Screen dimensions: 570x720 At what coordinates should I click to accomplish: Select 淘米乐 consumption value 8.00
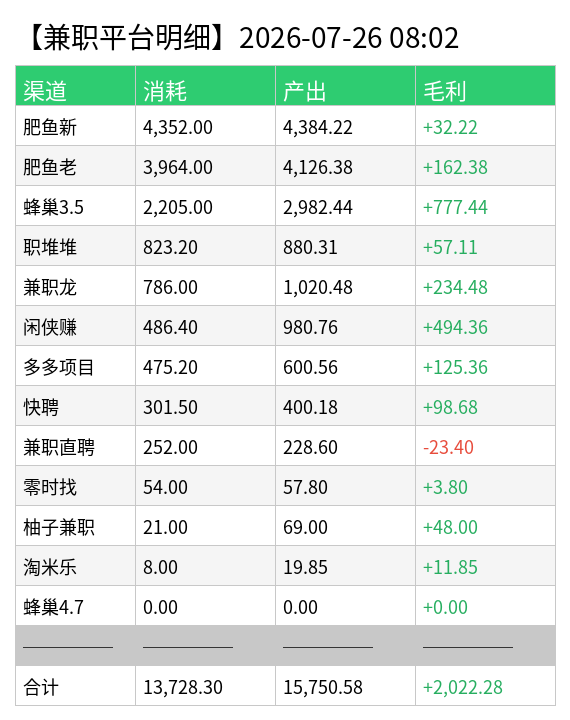click(x=160, y=567)
